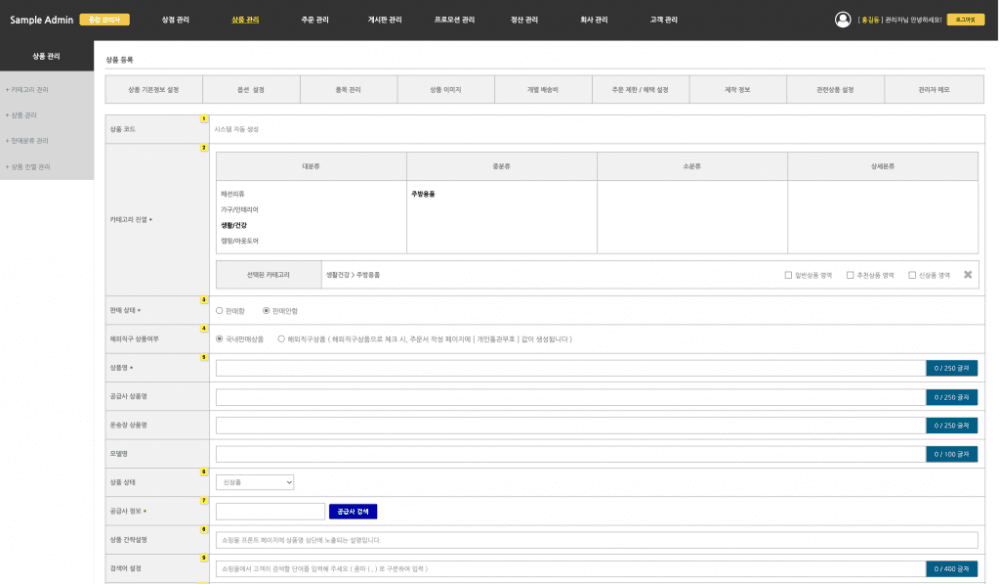
Task: Open the 주문 관리 menu
Action: pos(316,17)
